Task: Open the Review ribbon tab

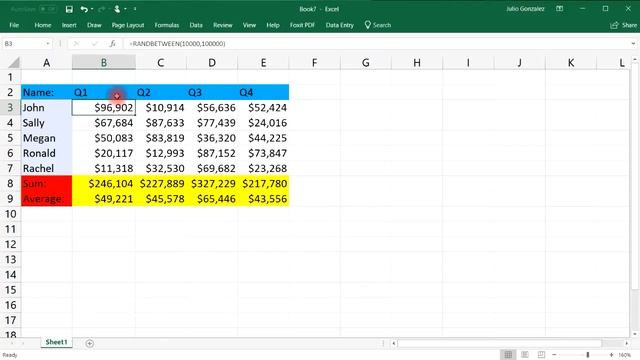Action: click(x=222, y=25)
